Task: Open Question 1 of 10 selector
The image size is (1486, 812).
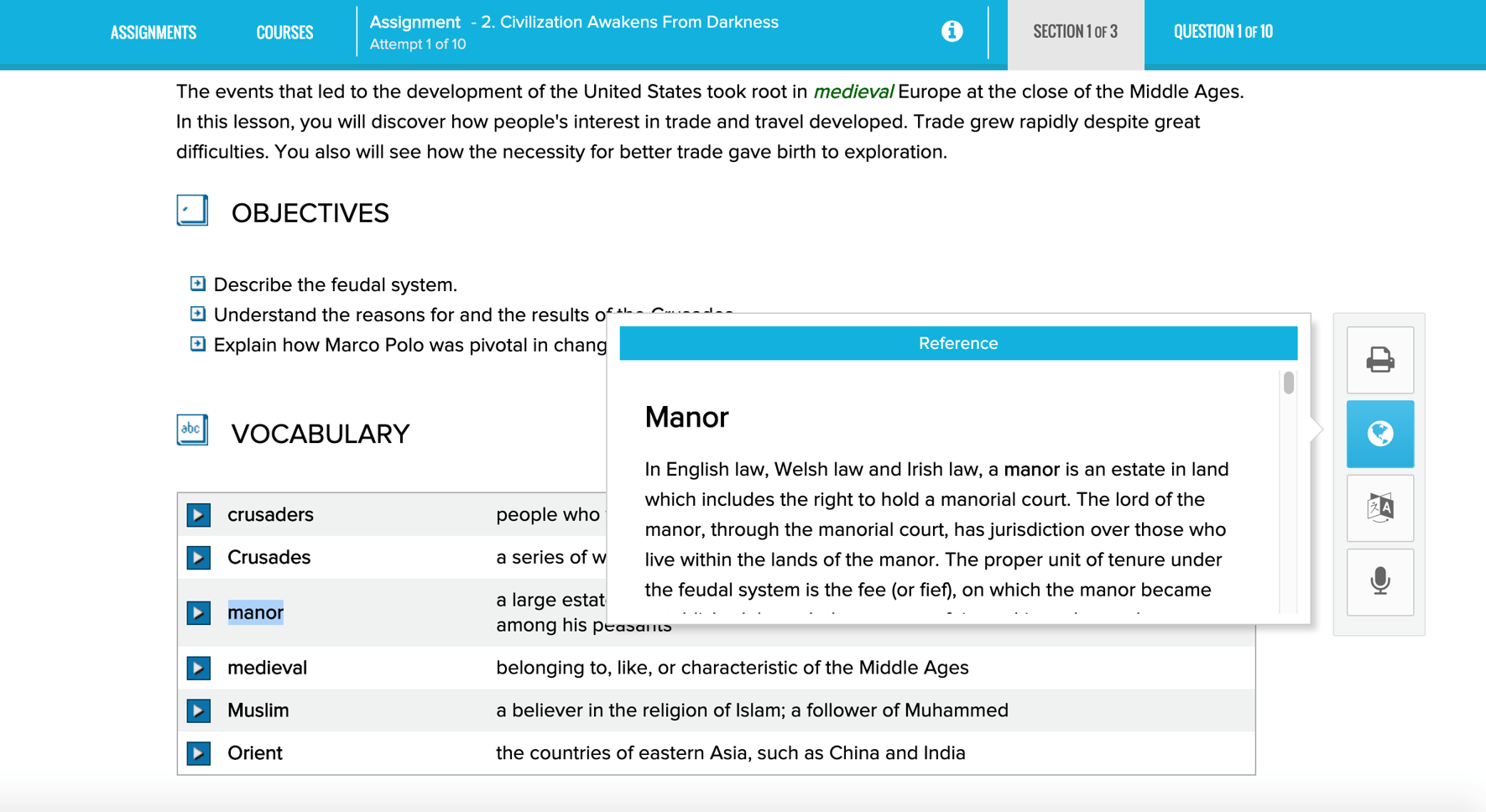Action: 1223,32
